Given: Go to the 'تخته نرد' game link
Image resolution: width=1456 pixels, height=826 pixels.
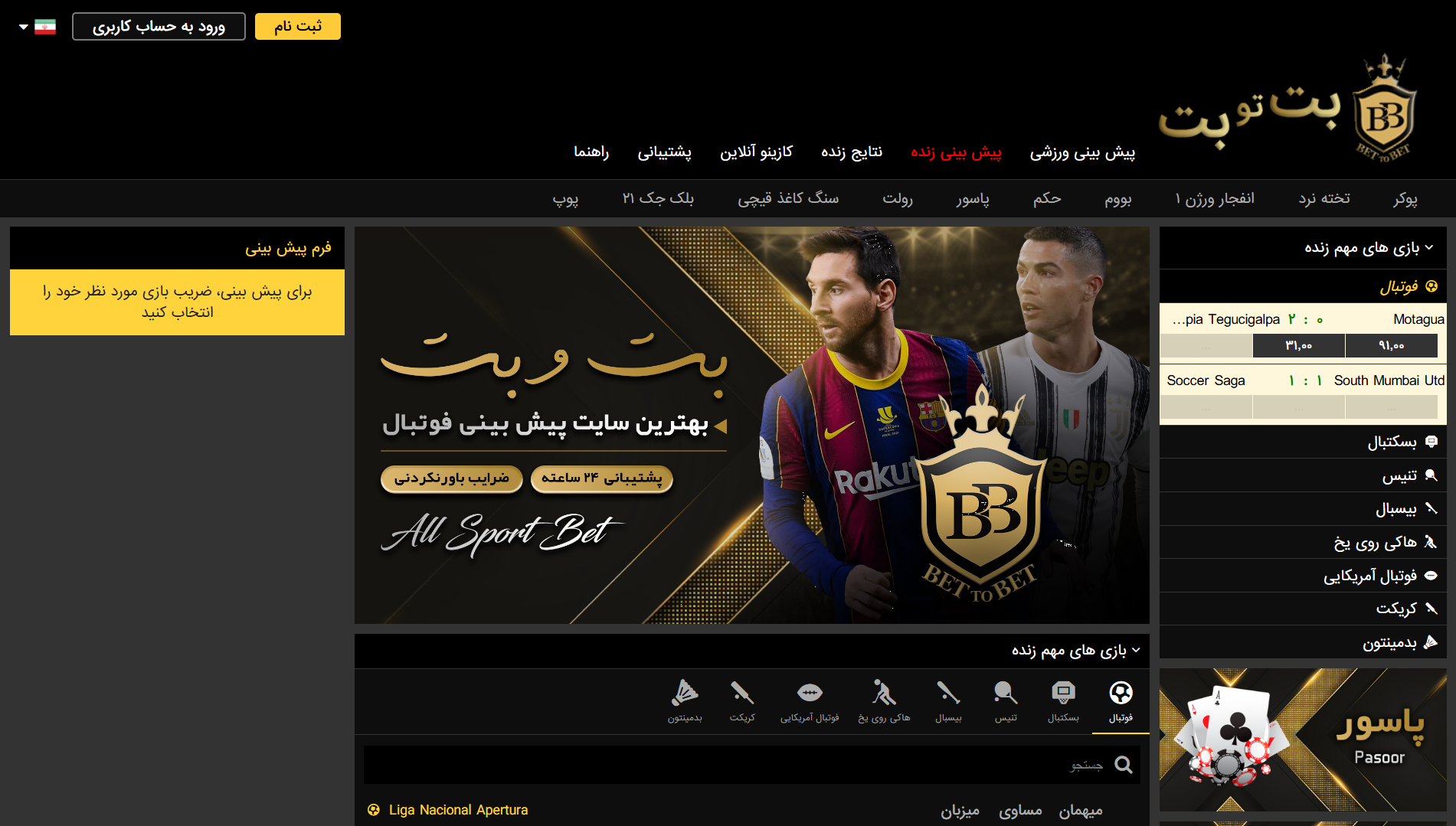Looking at the screenshot, I should click(x=1324, y=199).
